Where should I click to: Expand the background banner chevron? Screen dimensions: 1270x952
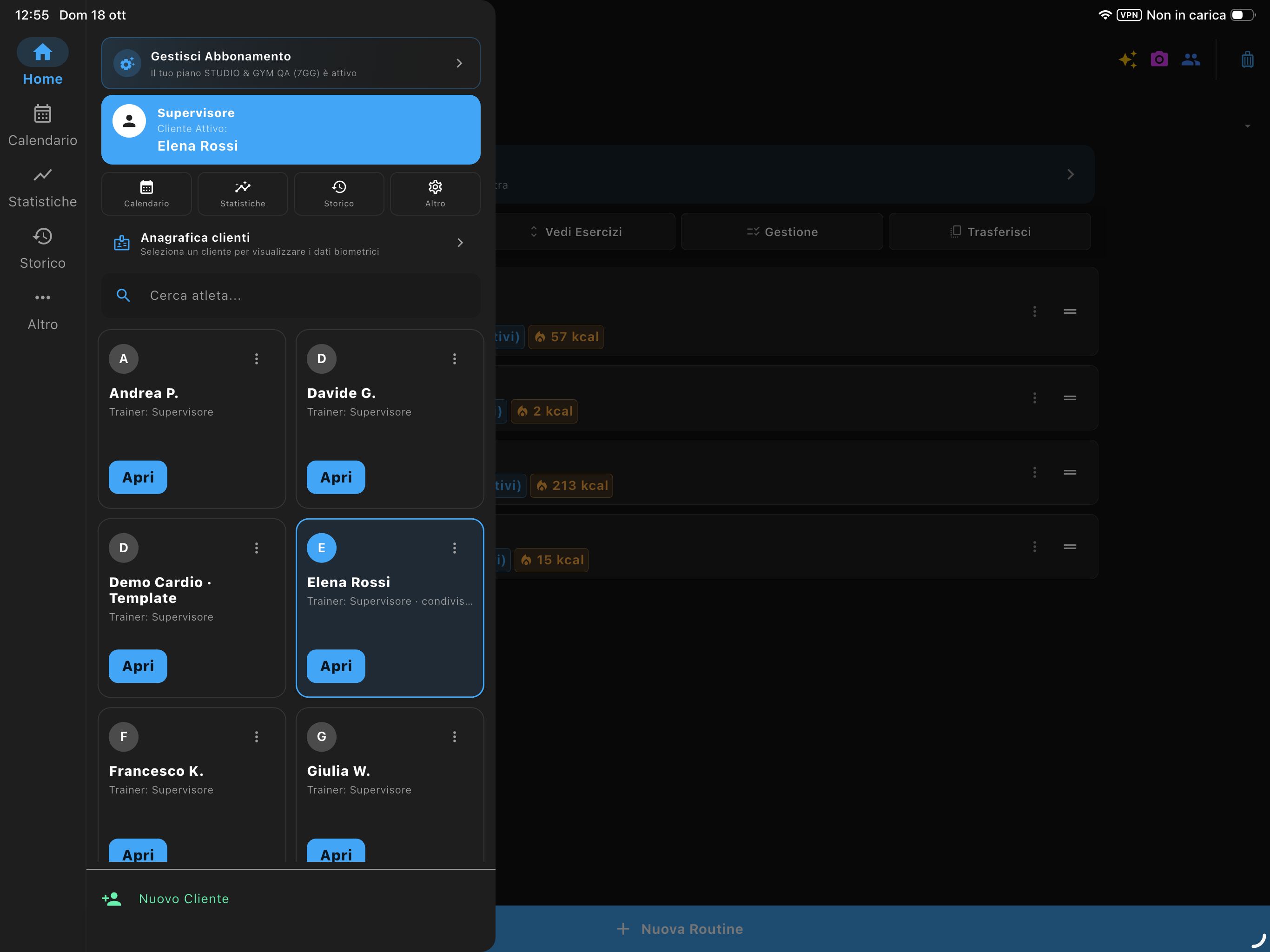(x=1071, y=175)
